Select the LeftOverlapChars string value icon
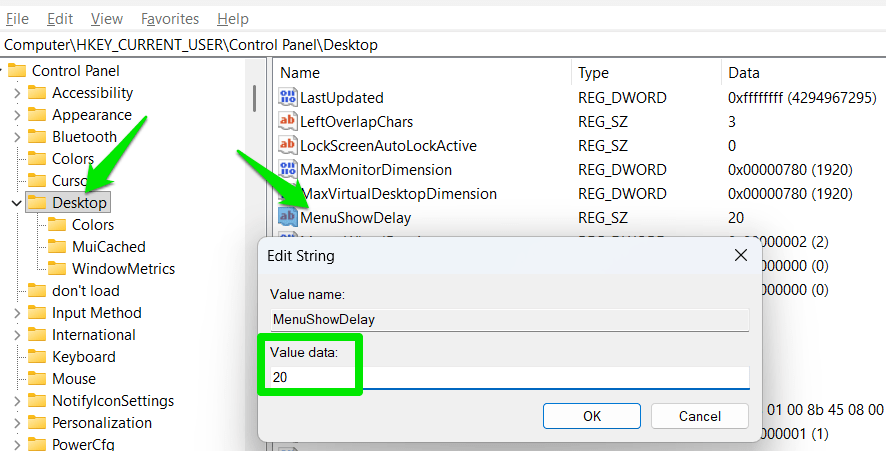 coord(288,122)
